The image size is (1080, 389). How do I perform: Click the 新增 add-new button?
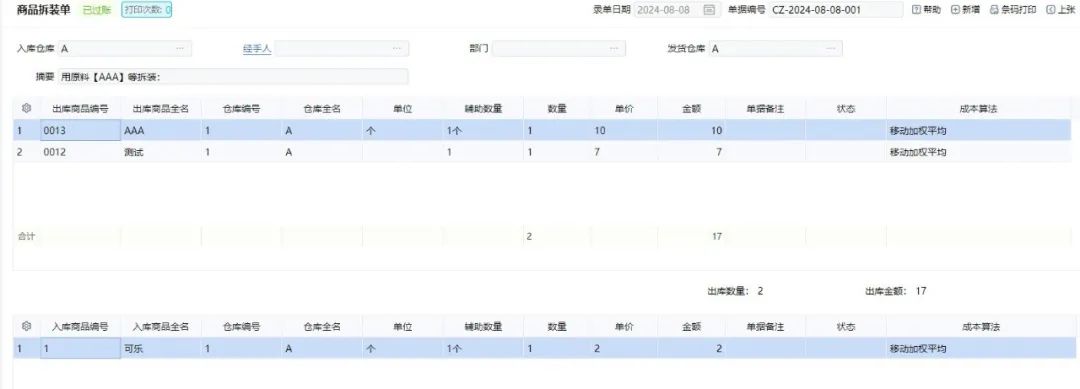966,10
